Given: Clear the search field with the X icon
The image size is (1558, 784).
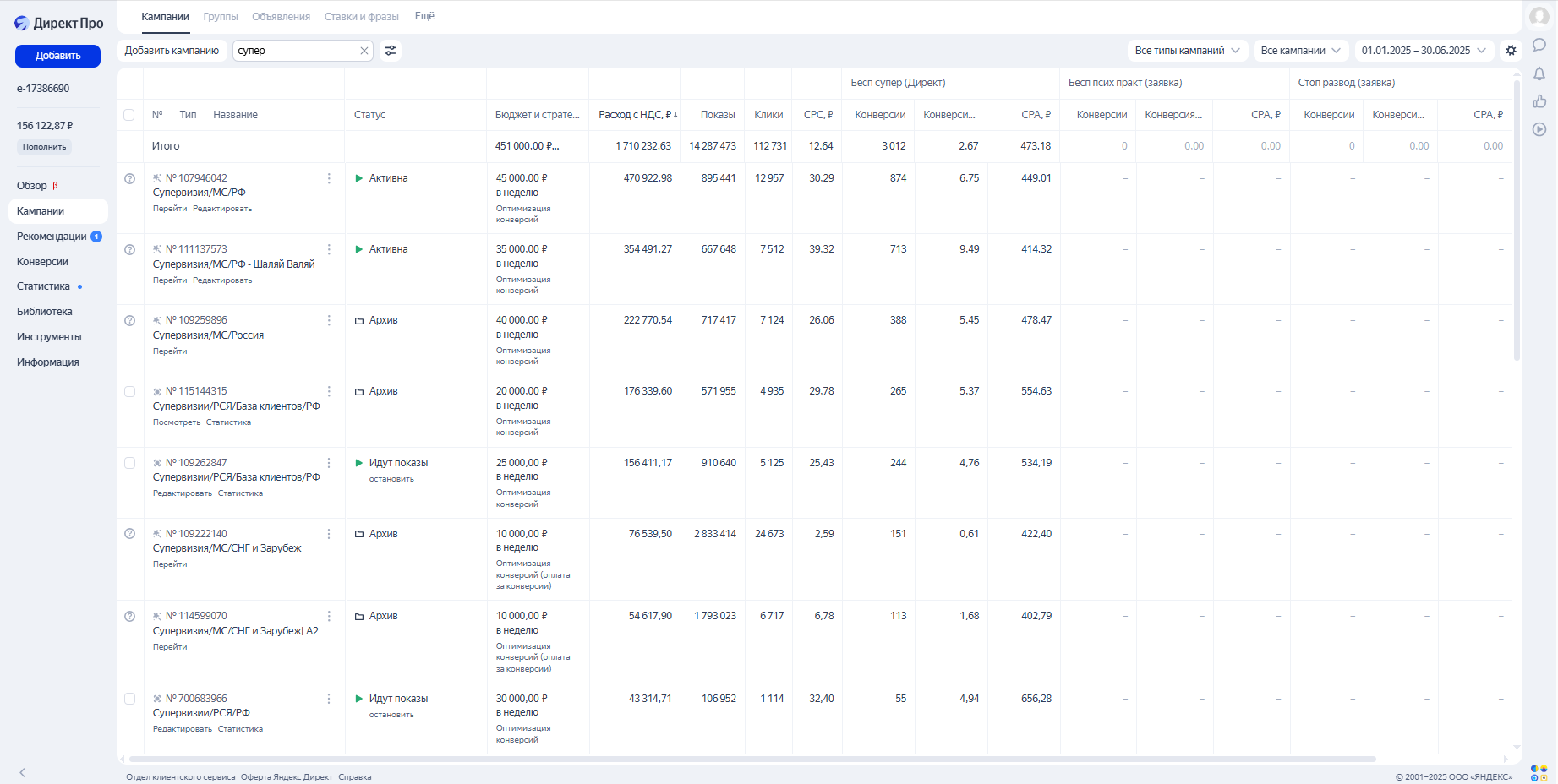Looking at the screenshot, I should click(364, 51).
